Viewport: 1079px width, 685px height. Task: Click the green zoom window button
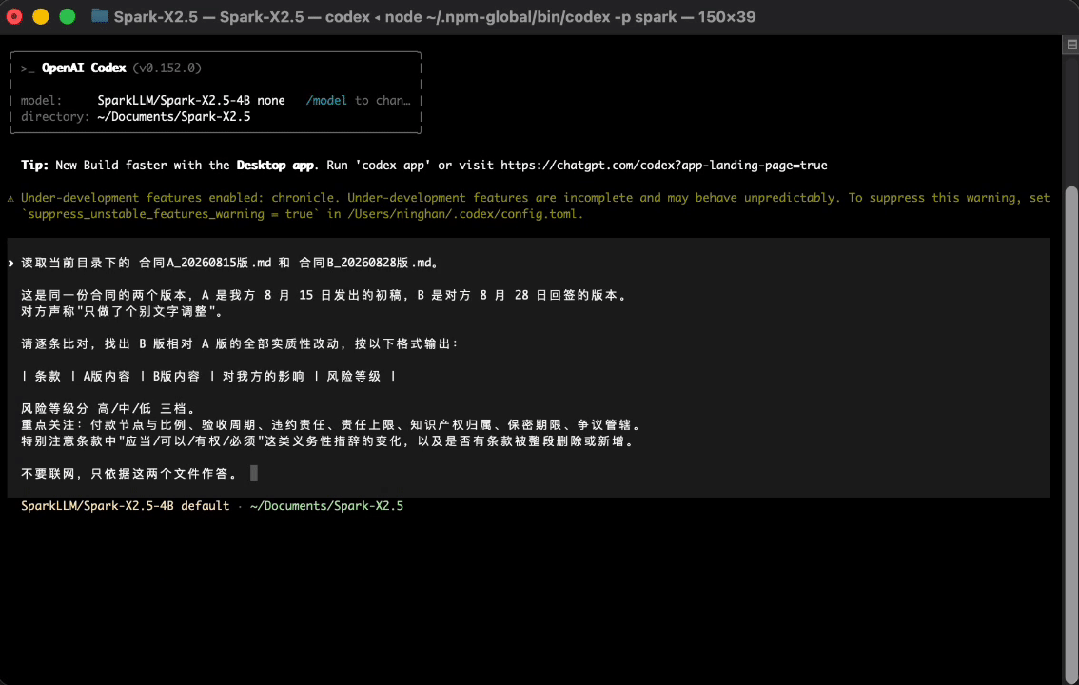pos(67,17)
